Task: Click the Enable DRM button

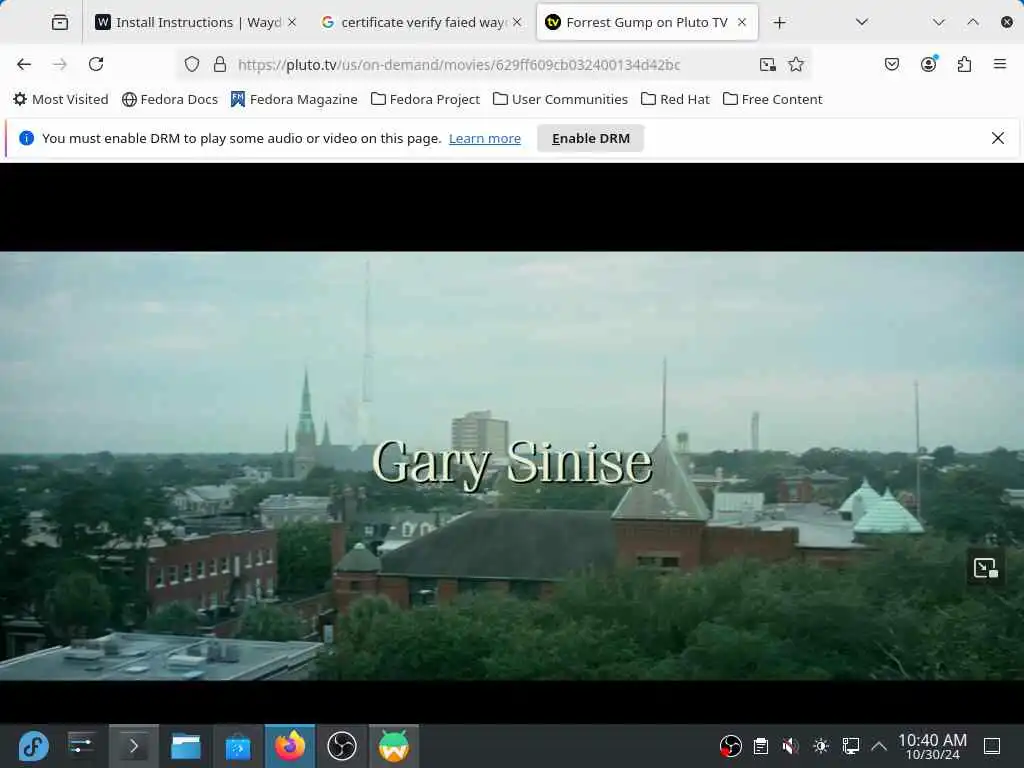Action: [590, 138]
